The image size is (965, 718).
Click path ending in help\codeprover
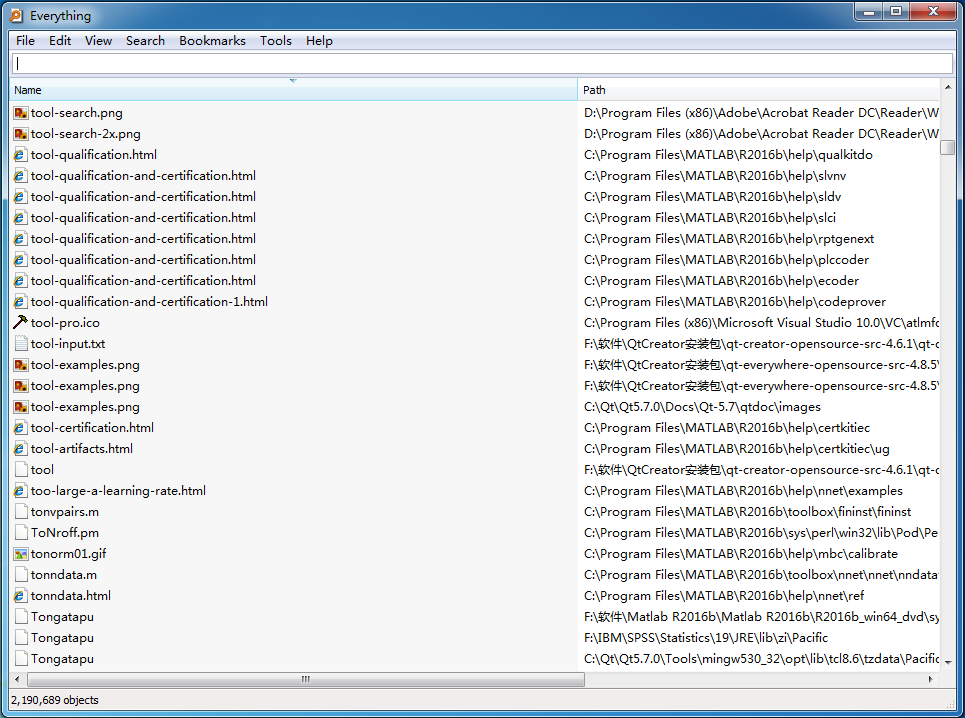coord(735,301)
